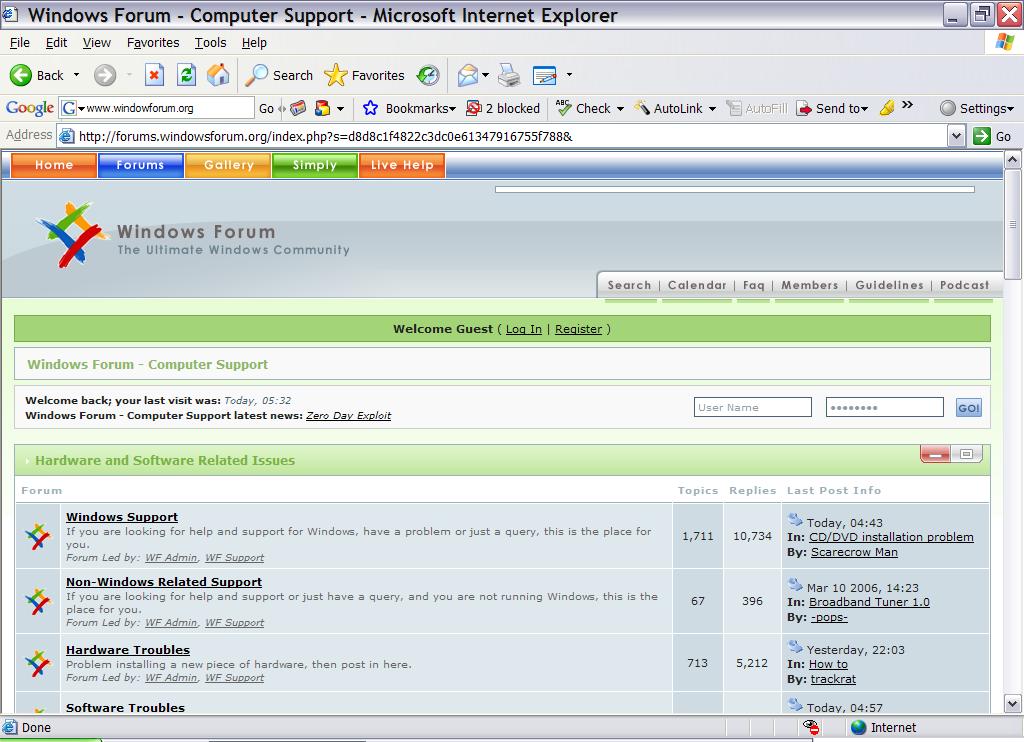Screen dimensions: 1024x742
Task: Click the Windows Forum logo image
Action: [71, 235]
